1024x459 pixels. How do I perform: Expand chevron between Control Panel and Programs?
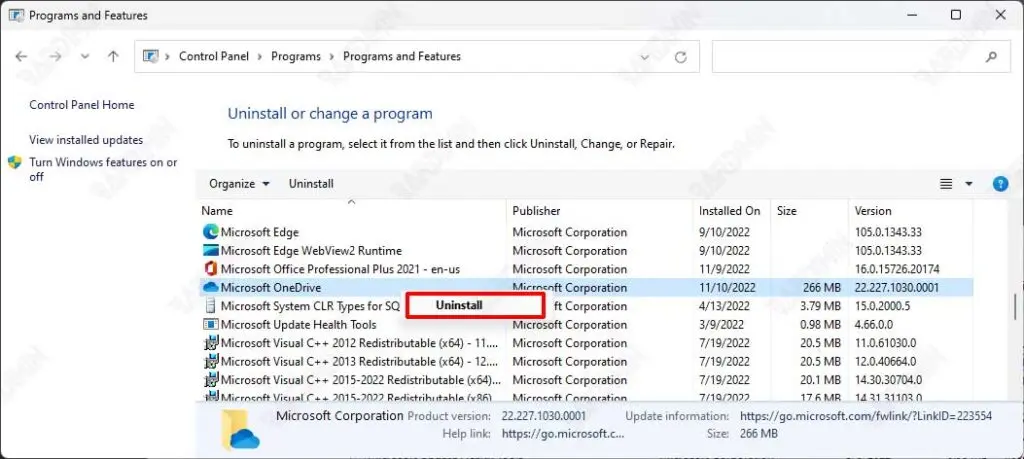(260, 57)
